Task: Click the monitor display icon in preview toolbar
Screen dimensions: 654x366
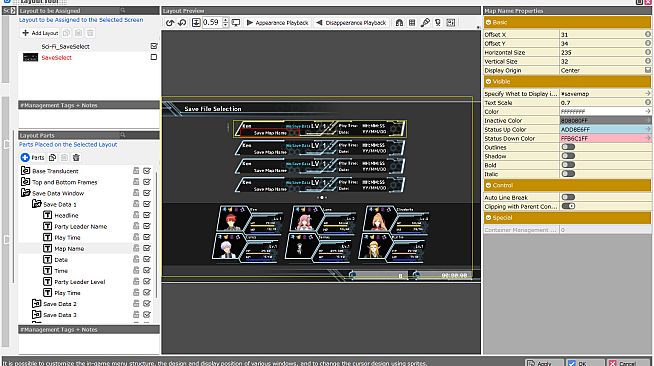Action: tap(236, 23)
